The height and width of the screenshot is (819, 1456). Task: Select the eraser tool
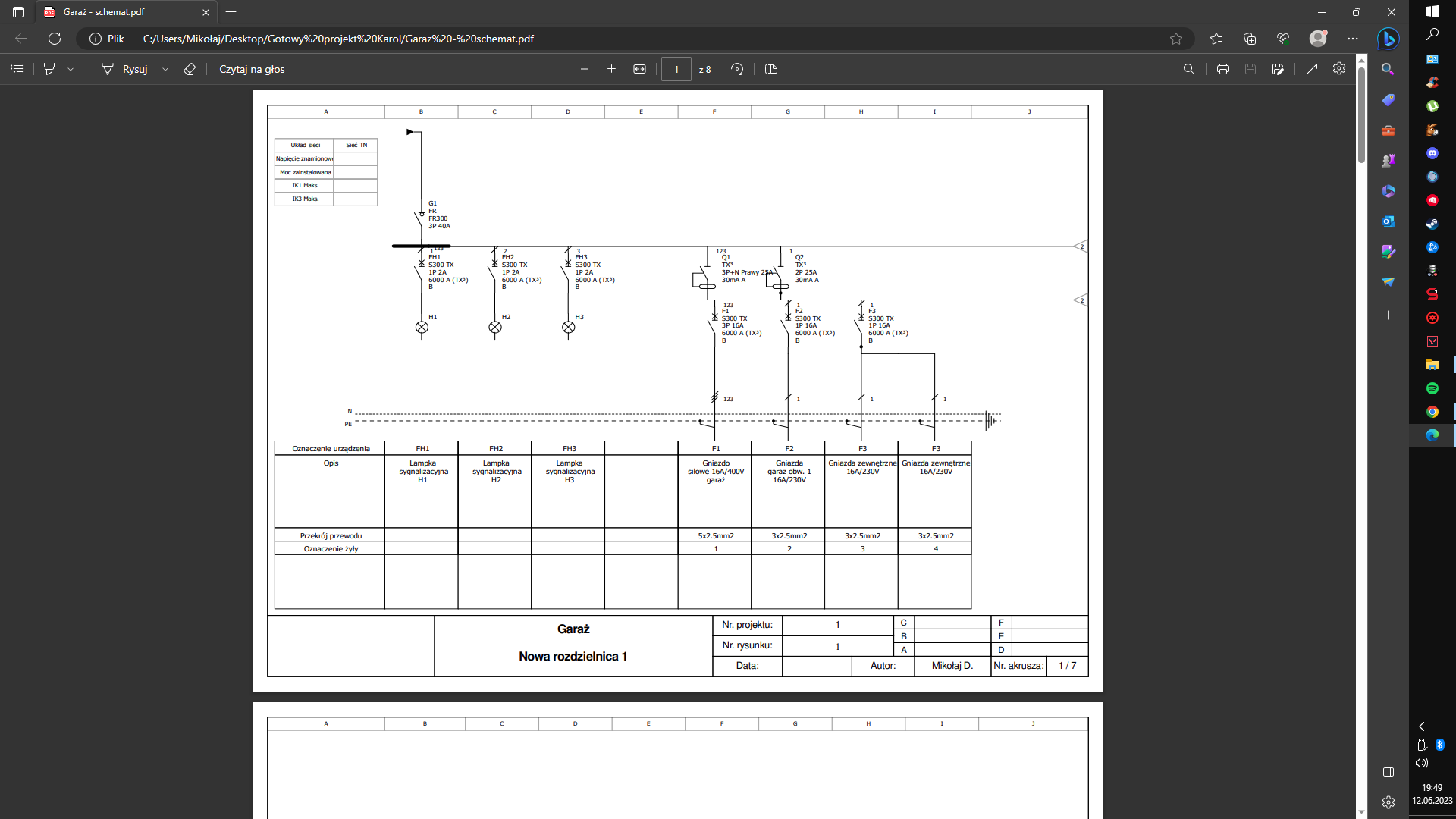click(x=190, y=69)
